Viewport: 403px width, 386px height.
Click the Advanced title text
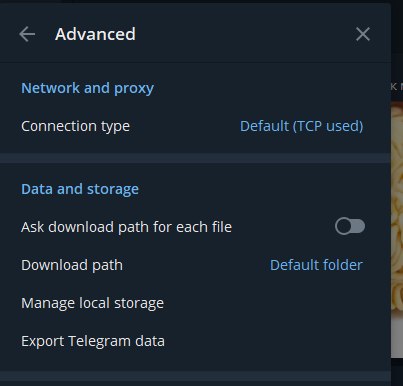tap(95, 34)
